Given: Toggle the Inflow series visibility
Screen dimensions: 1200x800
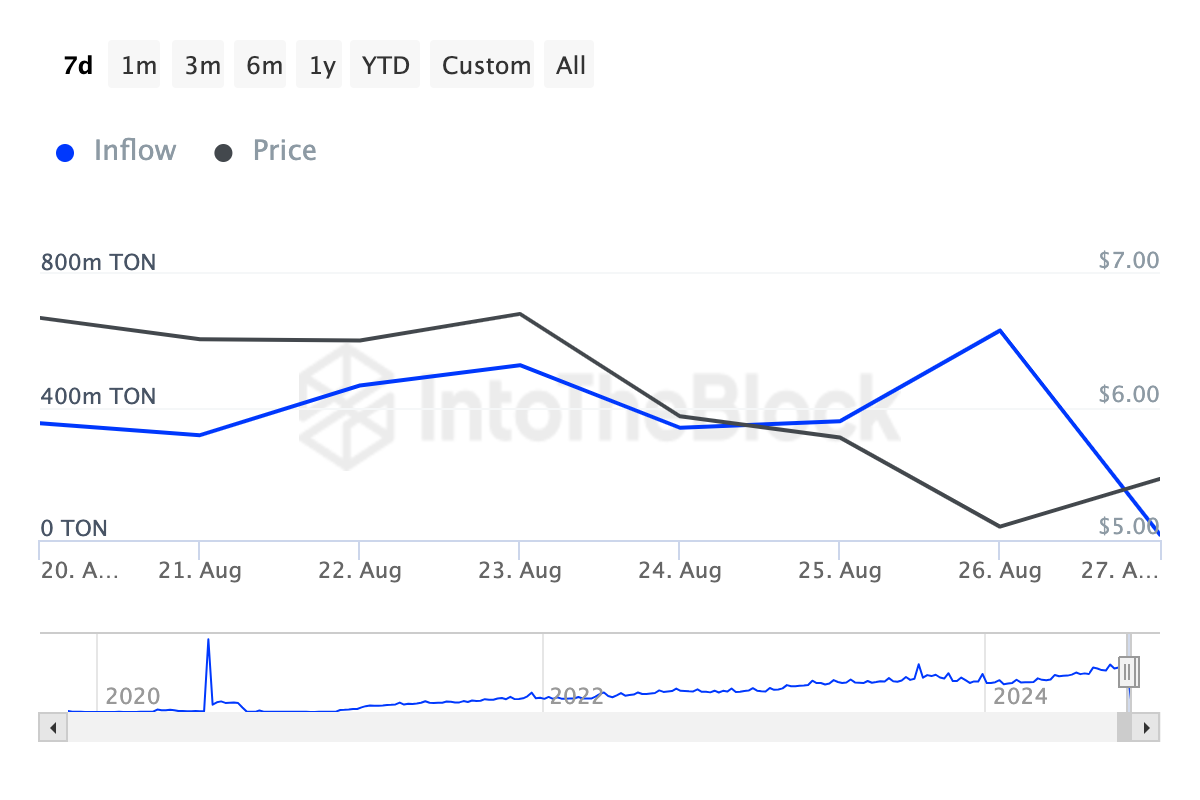Looking at the screenshot, I should [134, 151].
